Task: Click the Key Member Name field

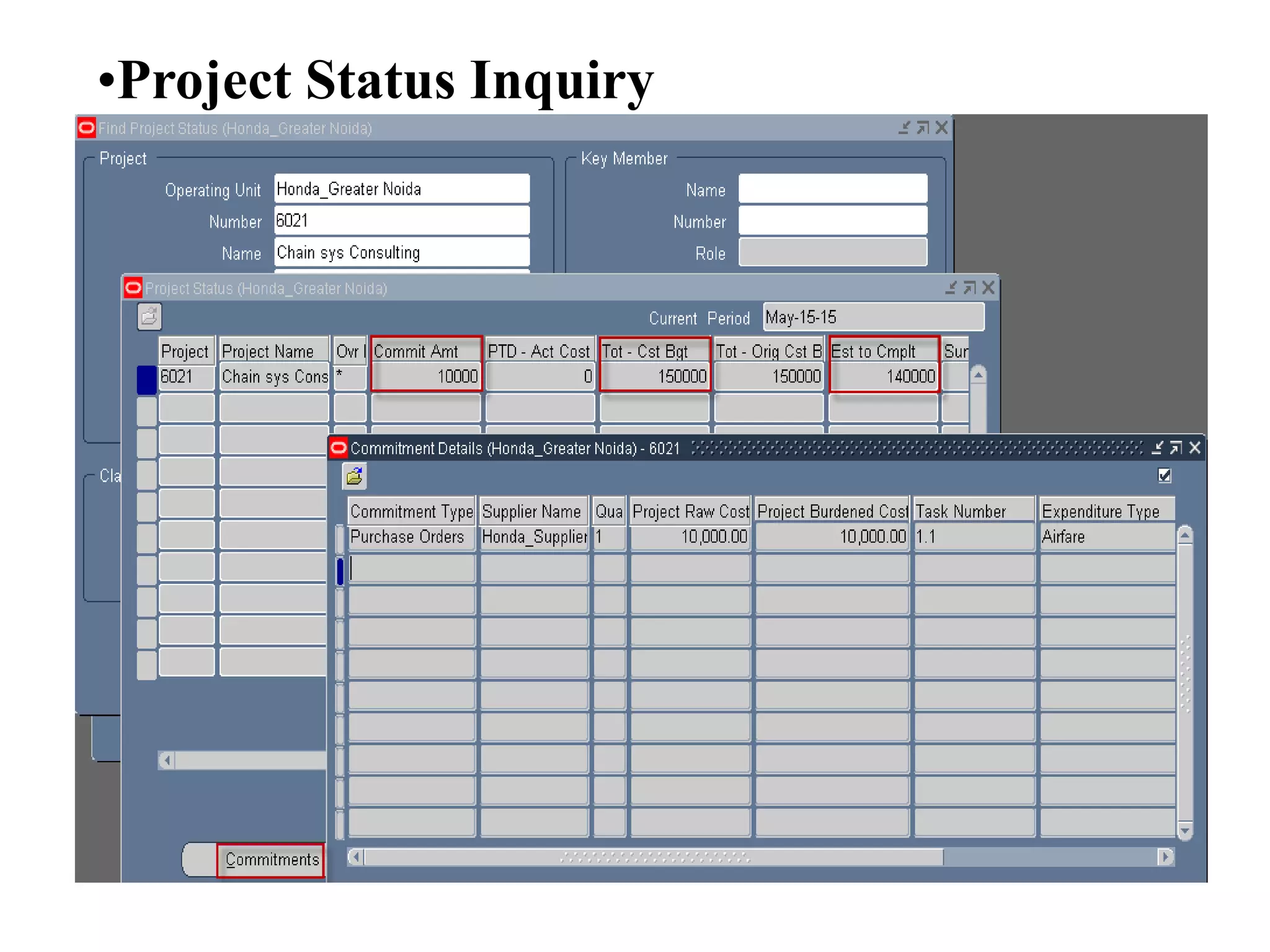Action: point(833,188)
